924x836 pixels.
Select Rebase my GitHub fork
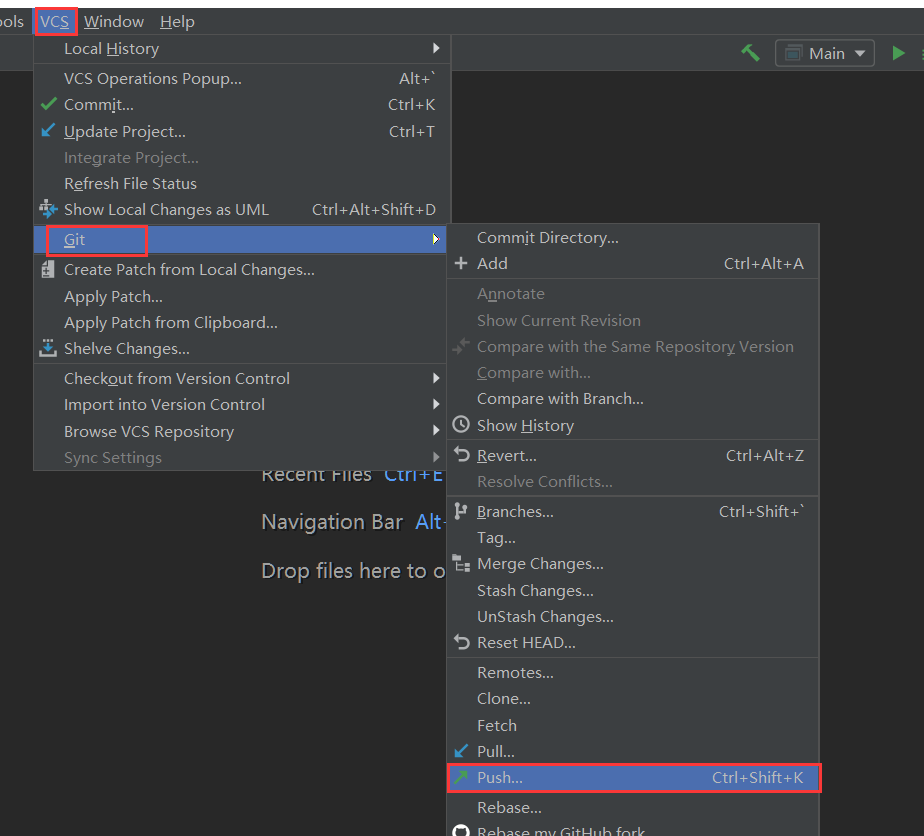click(633, 830)
